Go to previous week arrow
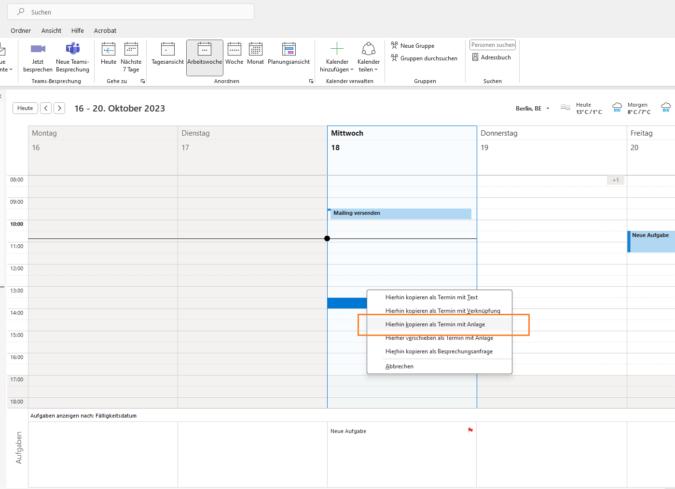 coord(46,108)
